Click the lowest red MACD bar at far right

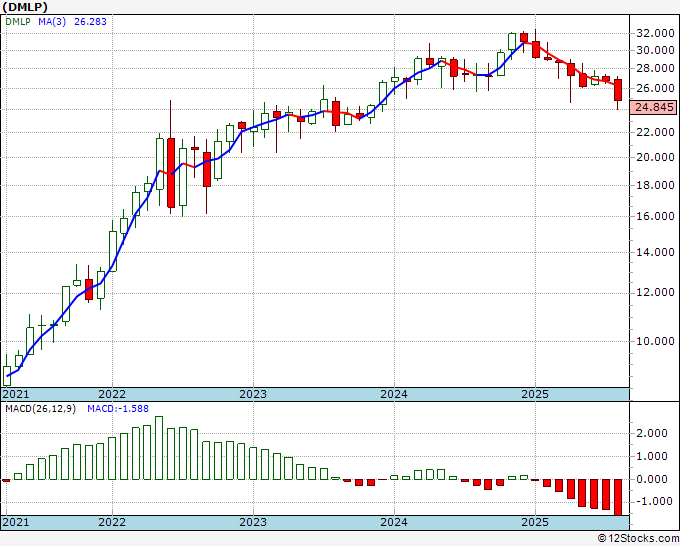click(618, 497)
